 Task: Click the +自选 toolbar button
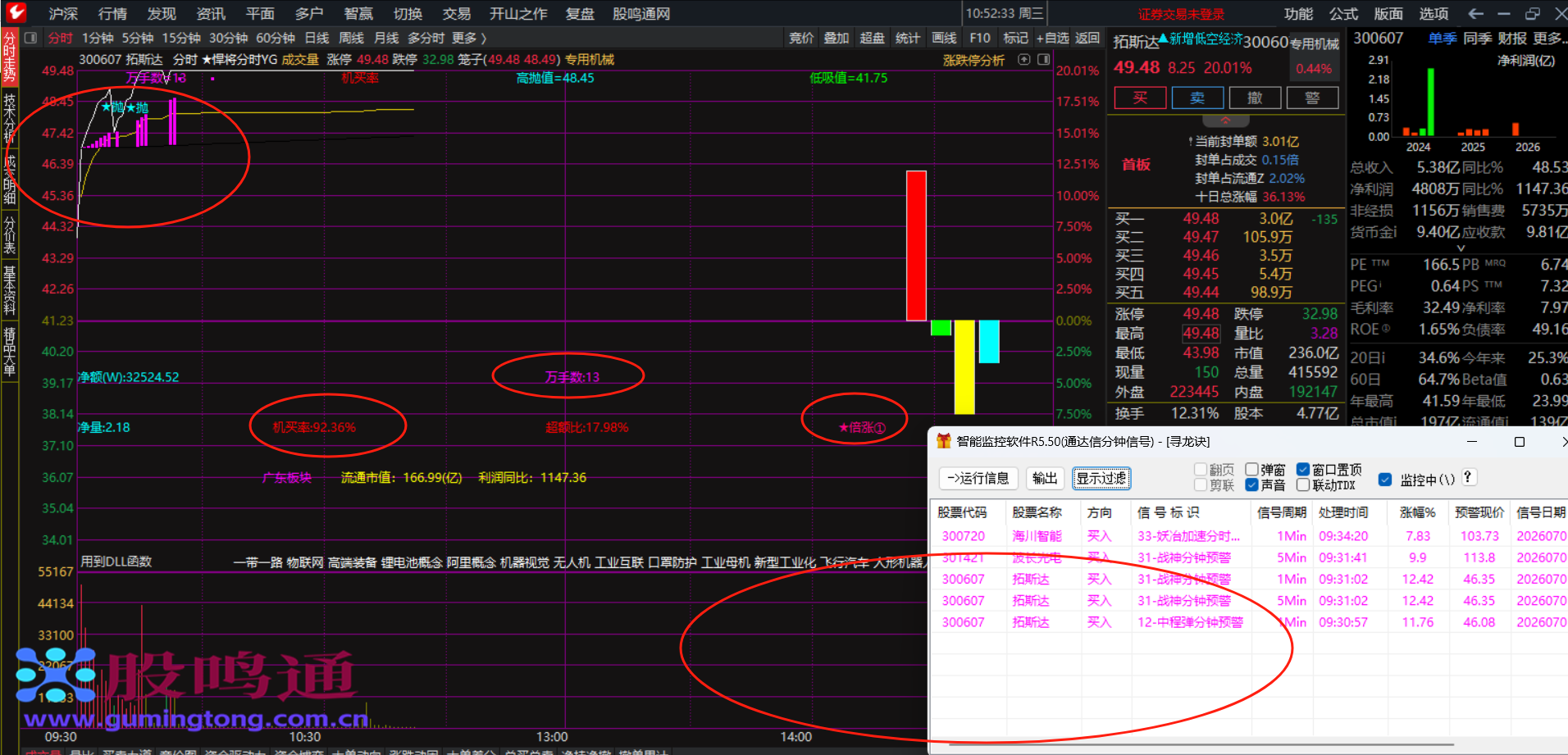[1053, 38]
